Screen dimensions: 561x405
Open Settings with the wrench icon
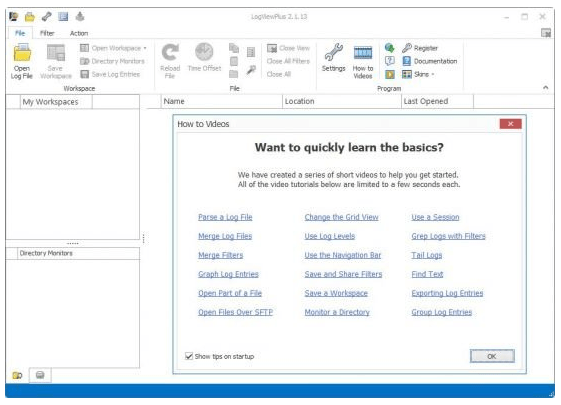(333, 53)
